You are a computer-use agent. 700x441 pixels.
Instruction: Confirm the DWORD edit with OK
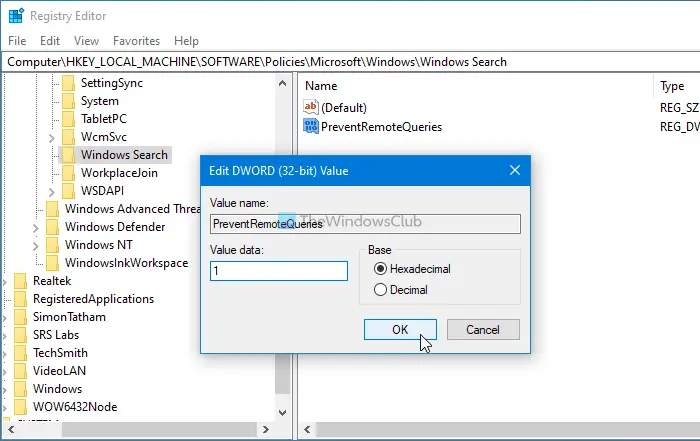pos(400,329)
